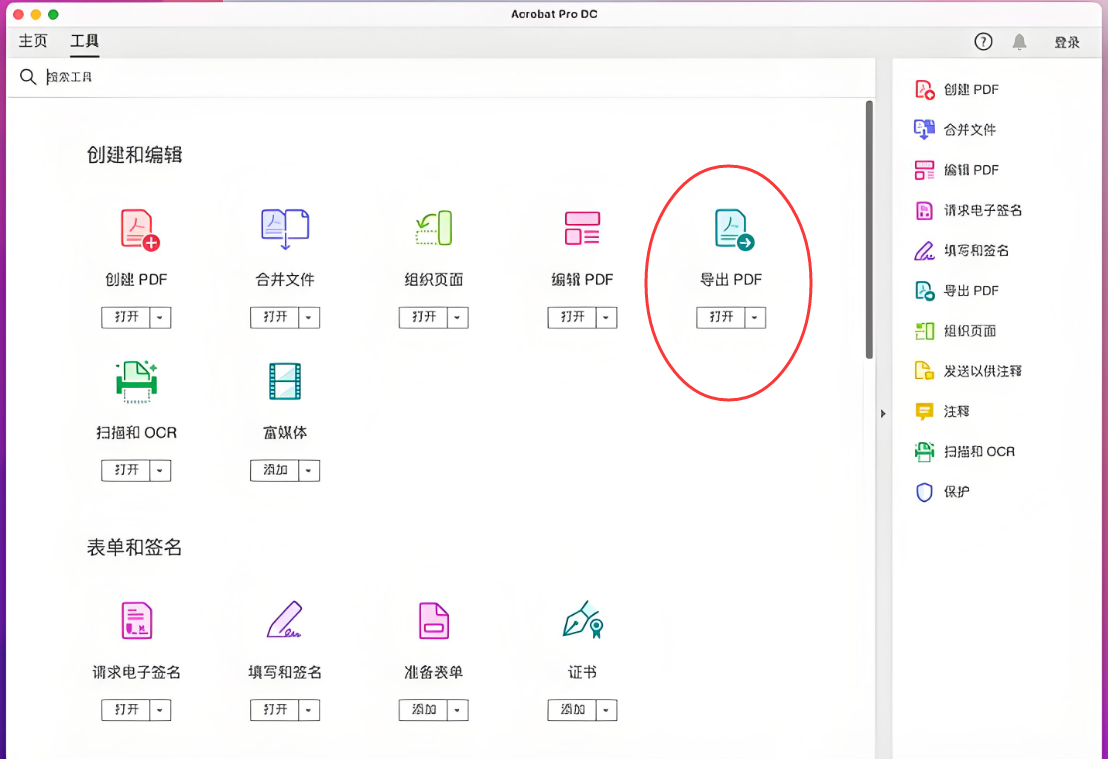Viewport: 1108px width, 759px height.
Task: Click sidebar 填写和签名 icon
Action: (924, 250)
